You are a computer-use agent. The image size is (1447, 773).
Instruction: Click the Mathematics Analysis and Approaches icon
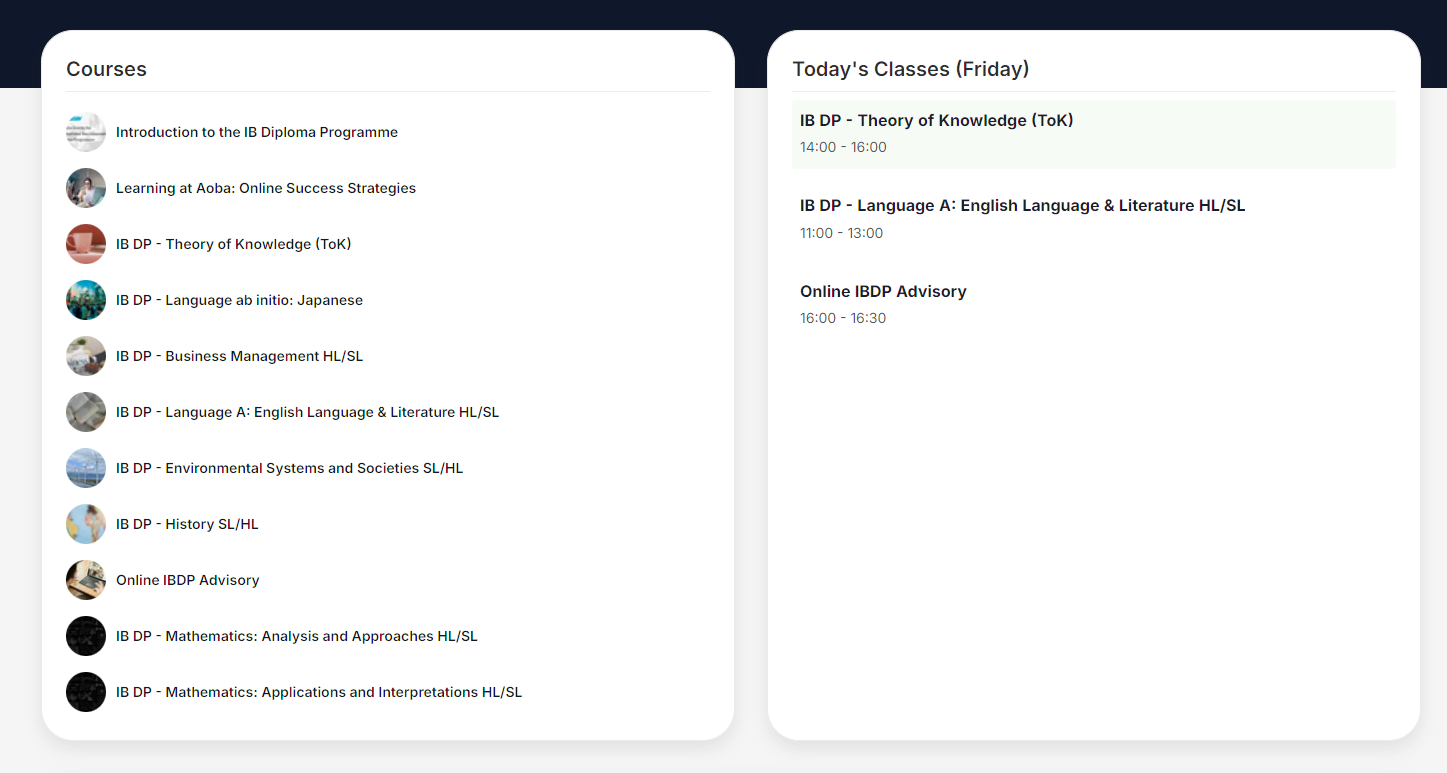86,636
